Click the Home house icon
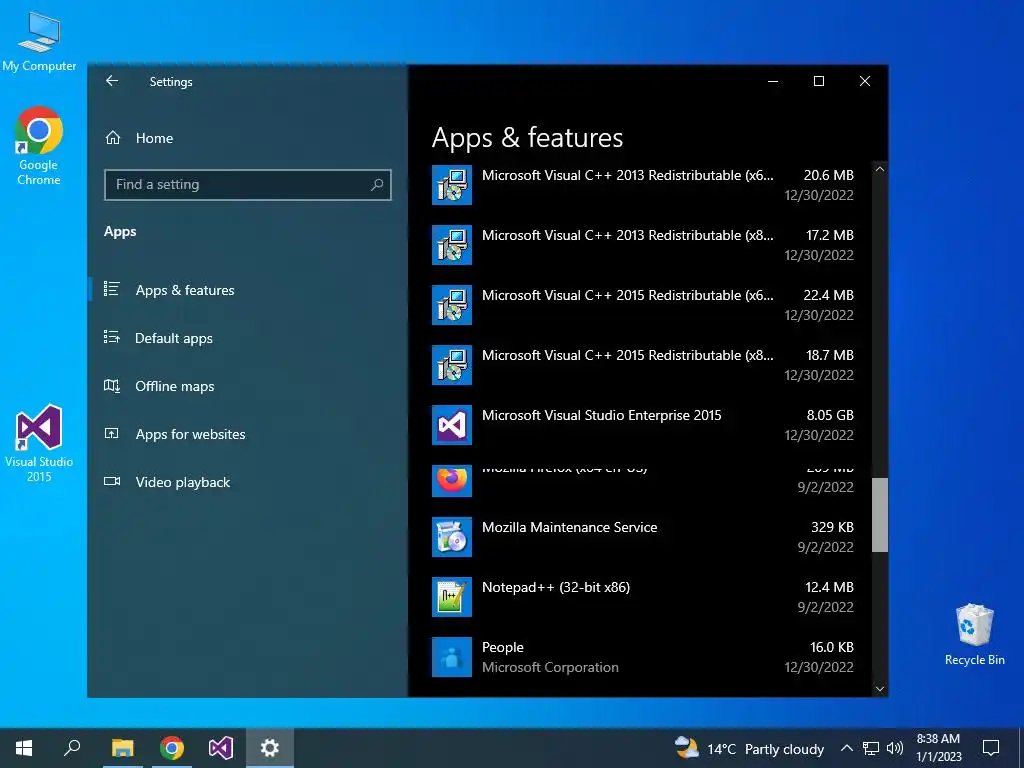 point(113,138)
